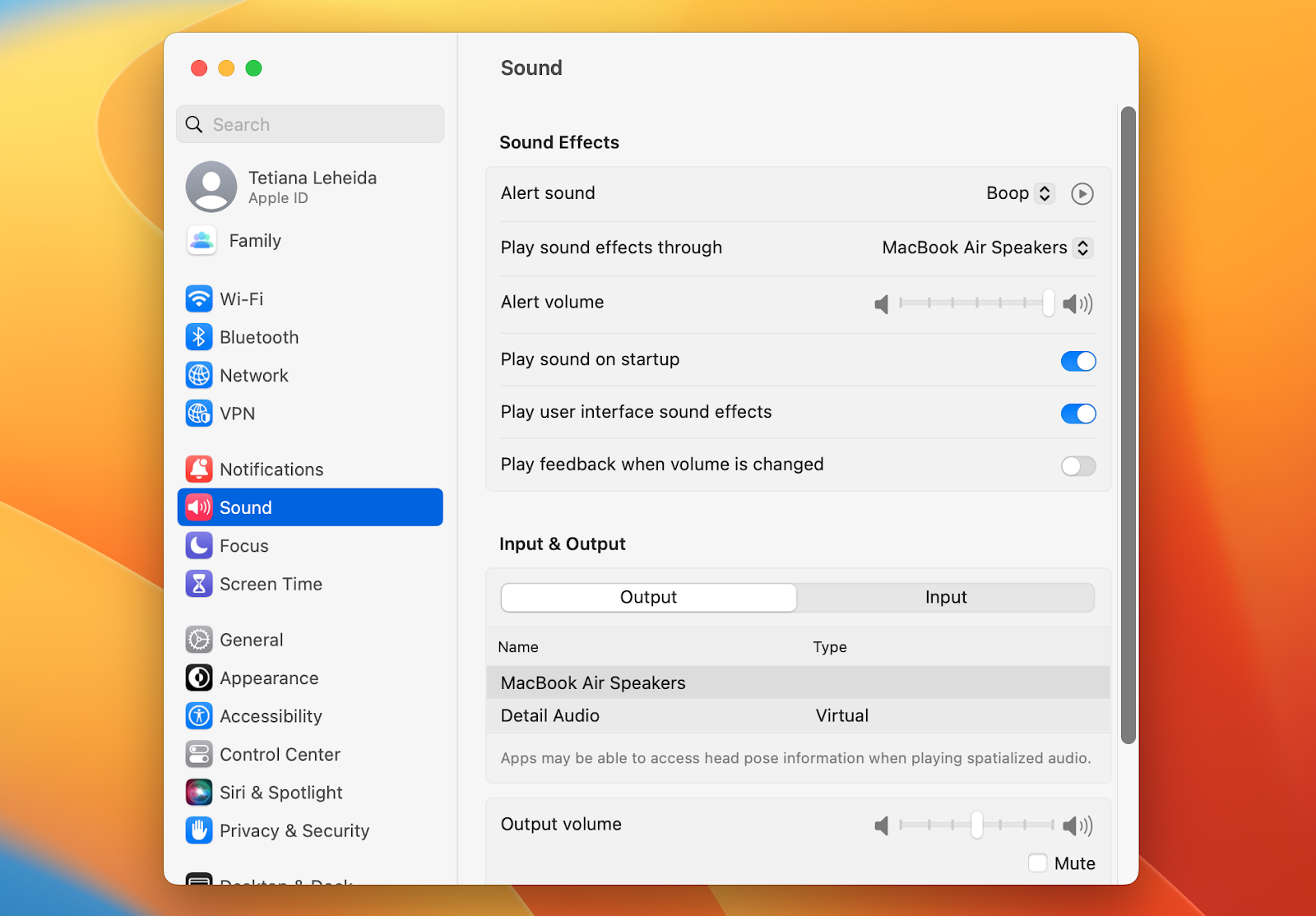The image size is (1316, 916).
Task: Click the General gear icon
Action: coord(199,640)
